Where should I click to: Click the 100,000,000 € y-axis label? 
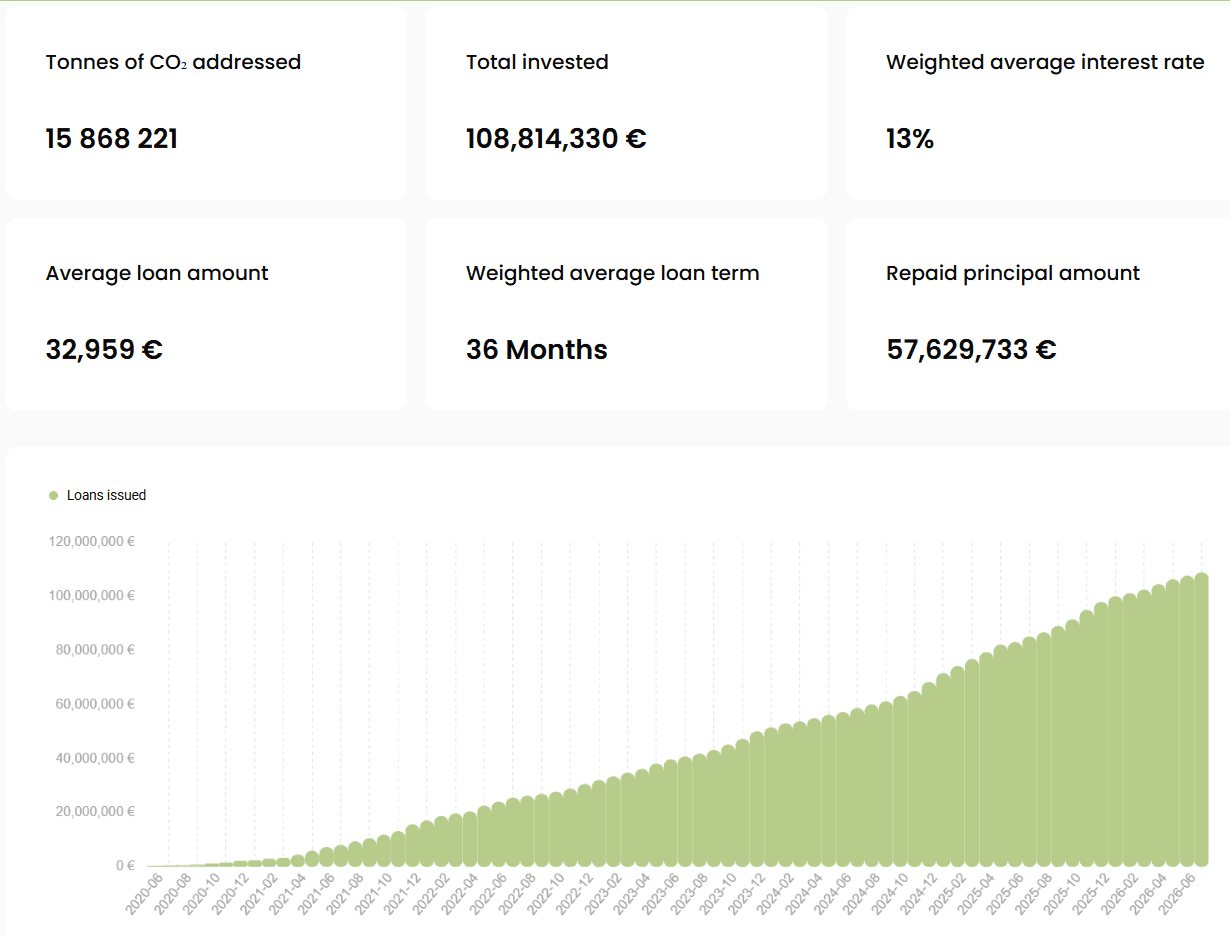[91, 596]
